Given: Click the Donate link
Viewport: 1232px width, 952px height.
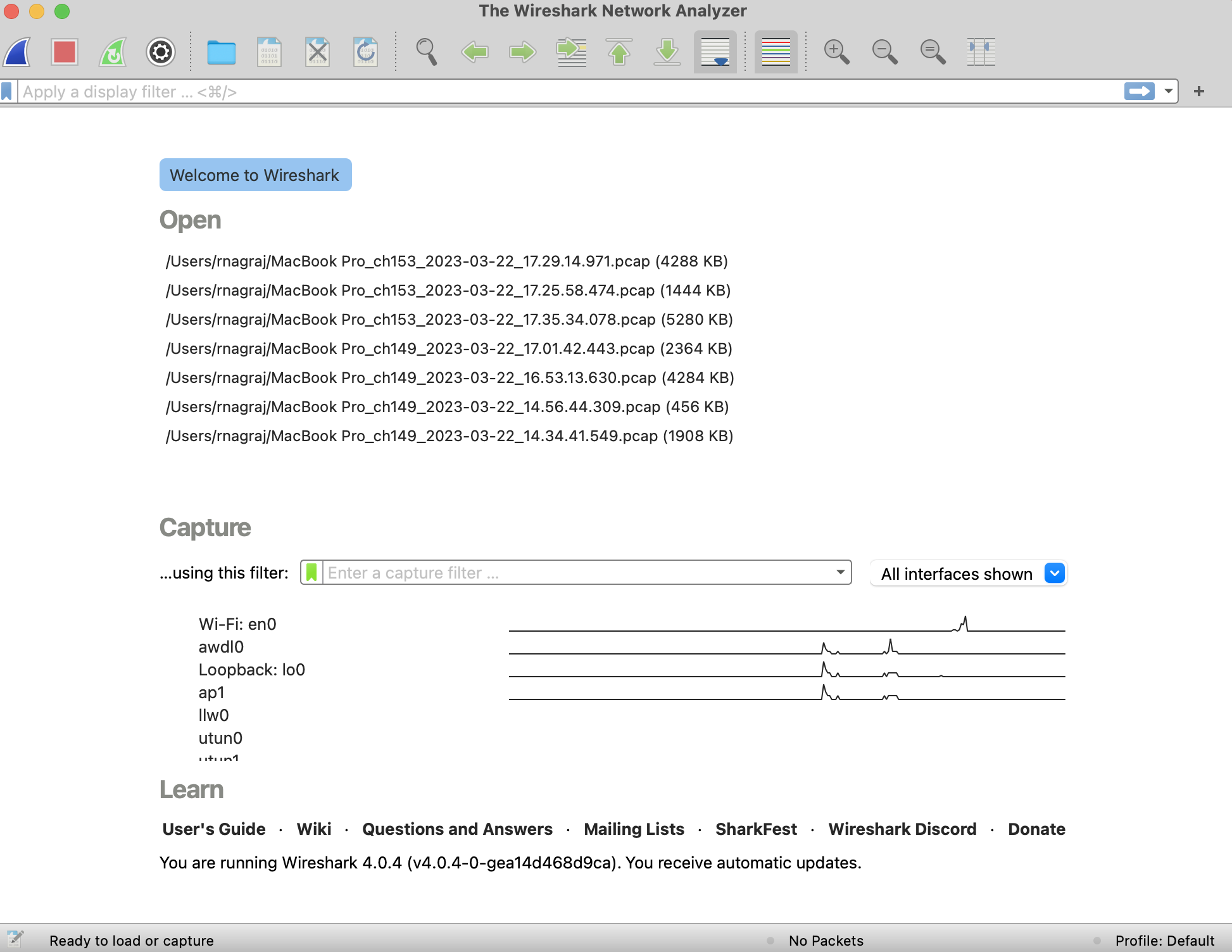Looking at the screenshot, I should point(1036,829).
